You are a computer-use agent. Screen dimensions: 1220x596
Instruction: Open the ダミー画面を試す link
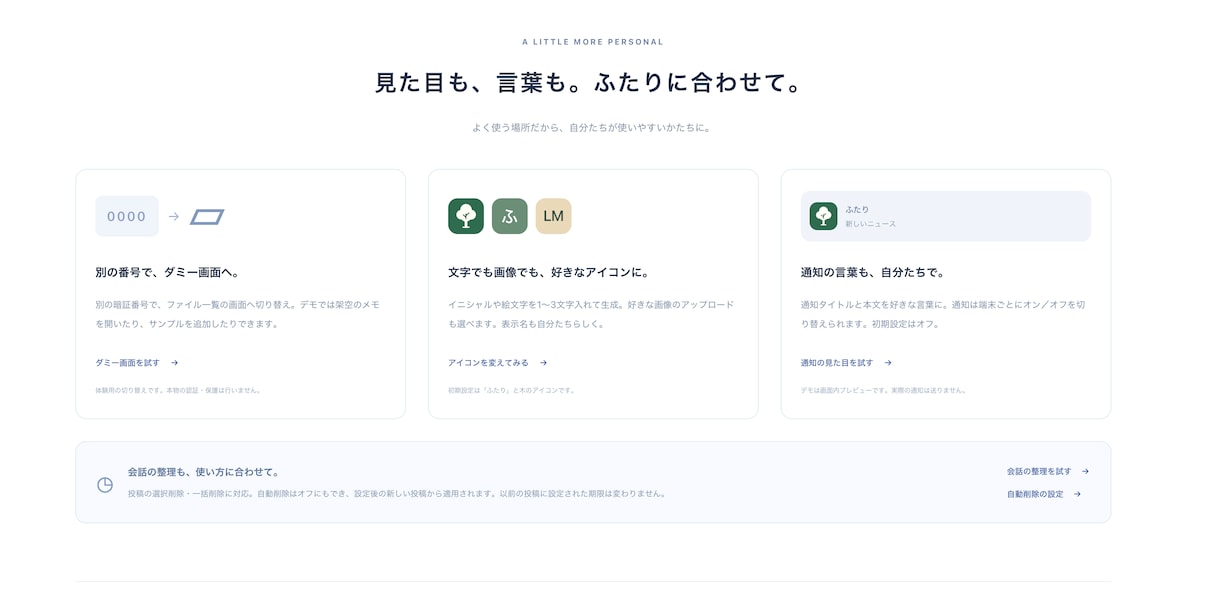[x=137, y=363]
